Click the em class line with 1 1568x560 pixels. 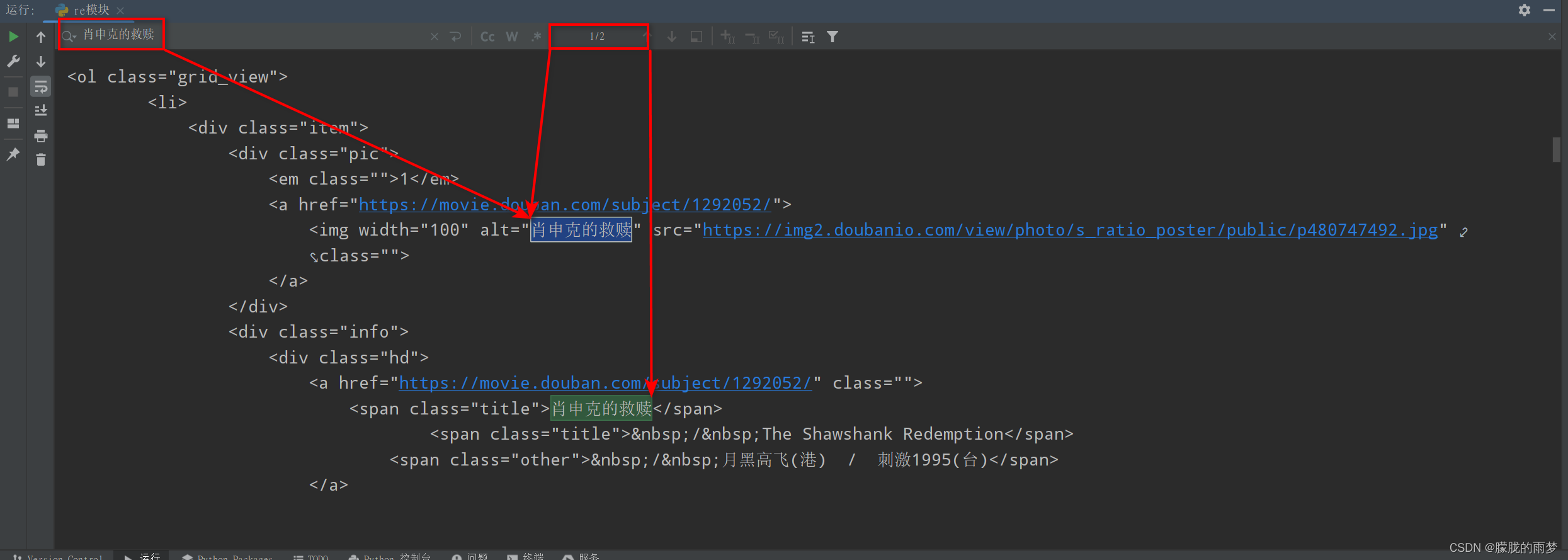pyautogui.click(x=364, y=179)
